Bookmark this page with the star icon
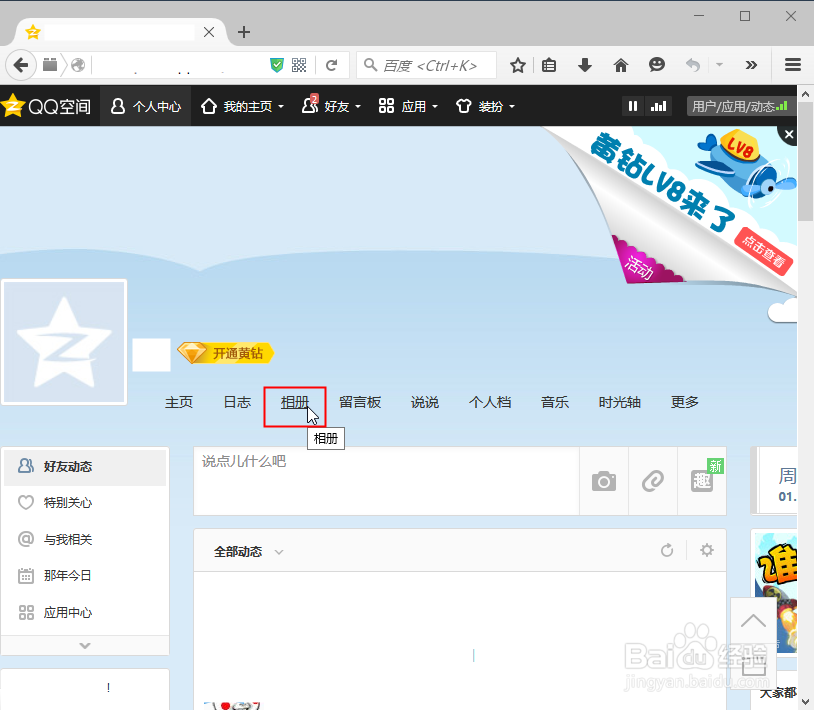814x710 pixels. pos(518,65)
